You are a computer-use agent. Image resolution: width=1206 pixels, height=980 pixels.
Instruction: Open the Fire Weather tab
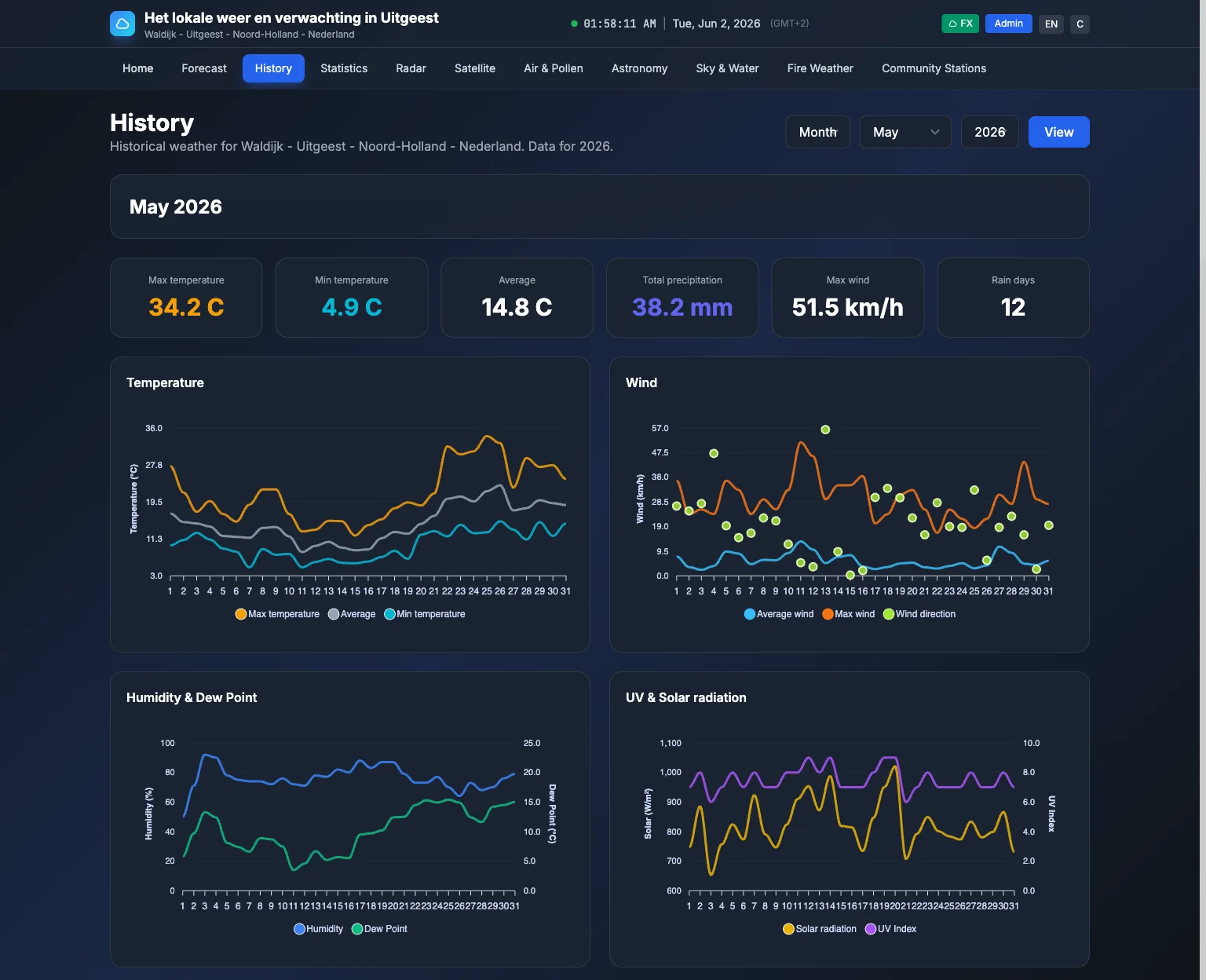point(820,68)
